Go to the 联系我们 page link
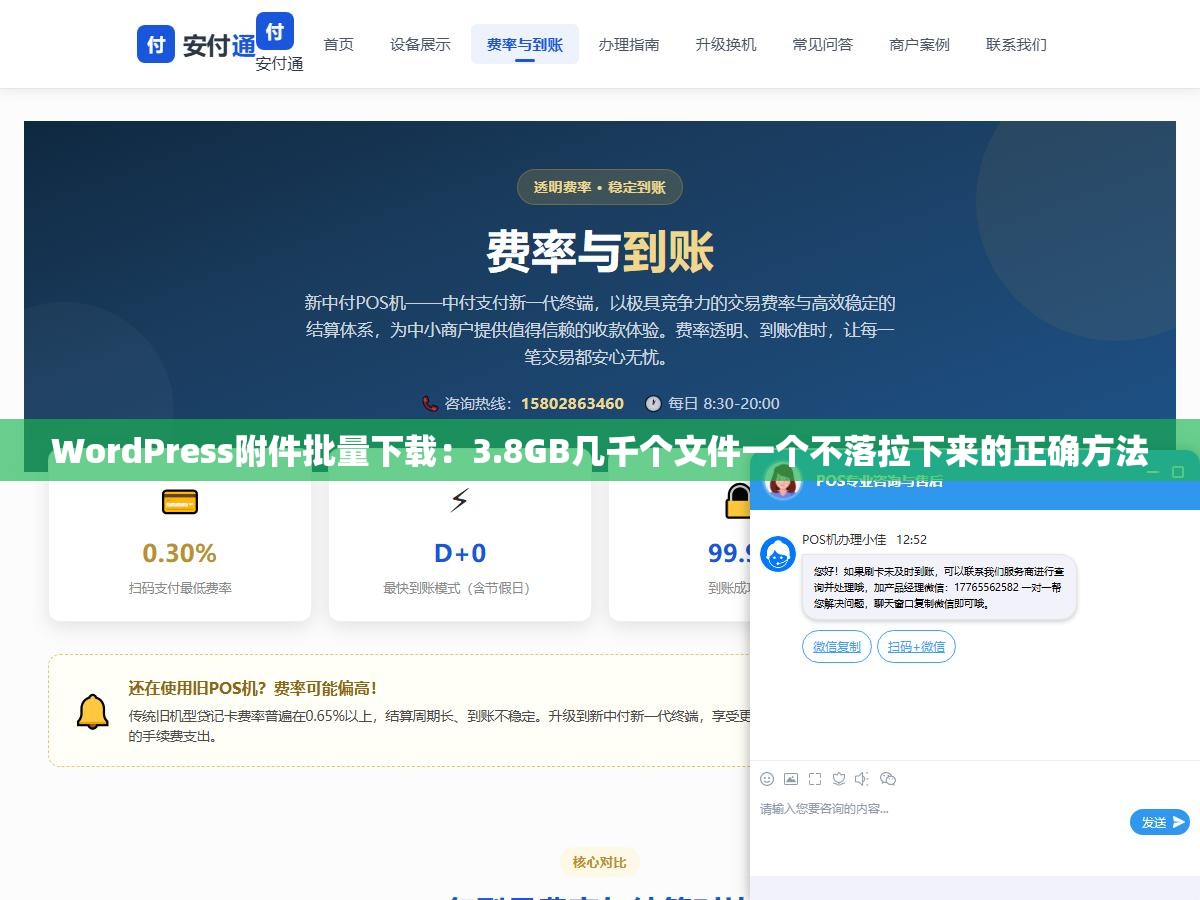This screenshot has height=900, width=1200. pos(1017,44)
